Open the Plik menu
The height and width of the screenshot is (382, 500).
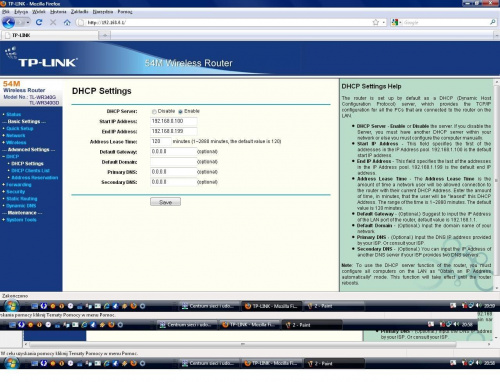click(x=6, y=12)
